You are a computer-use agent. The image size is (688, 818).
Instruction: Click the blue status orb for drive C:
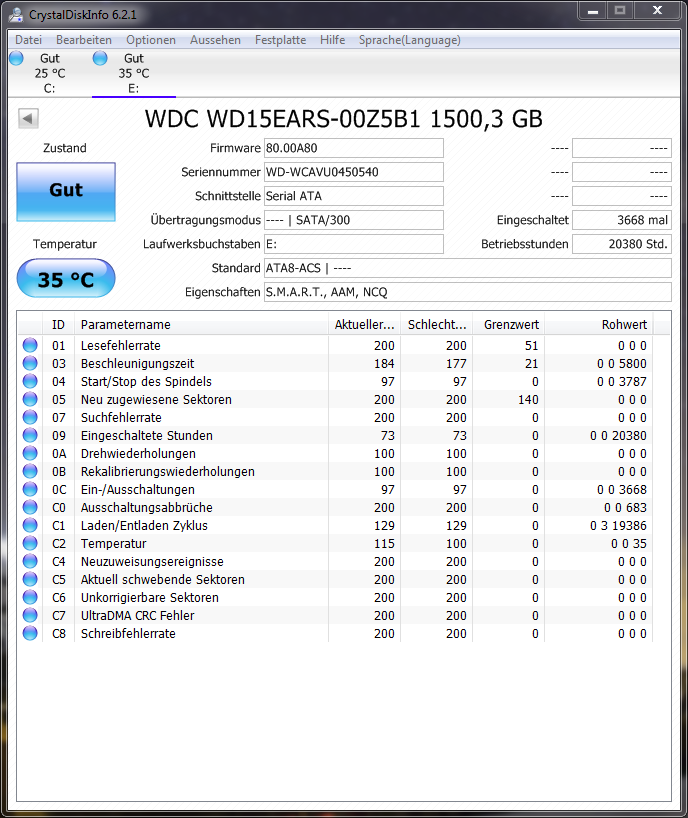16,58
